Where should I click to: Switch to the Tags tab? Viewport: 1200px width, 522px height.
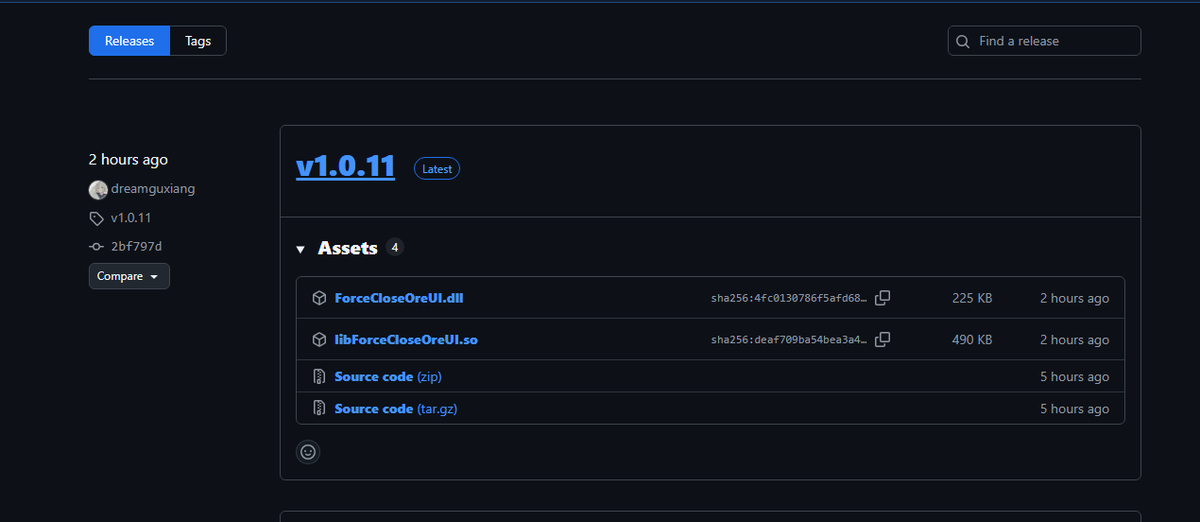point(198,41)
